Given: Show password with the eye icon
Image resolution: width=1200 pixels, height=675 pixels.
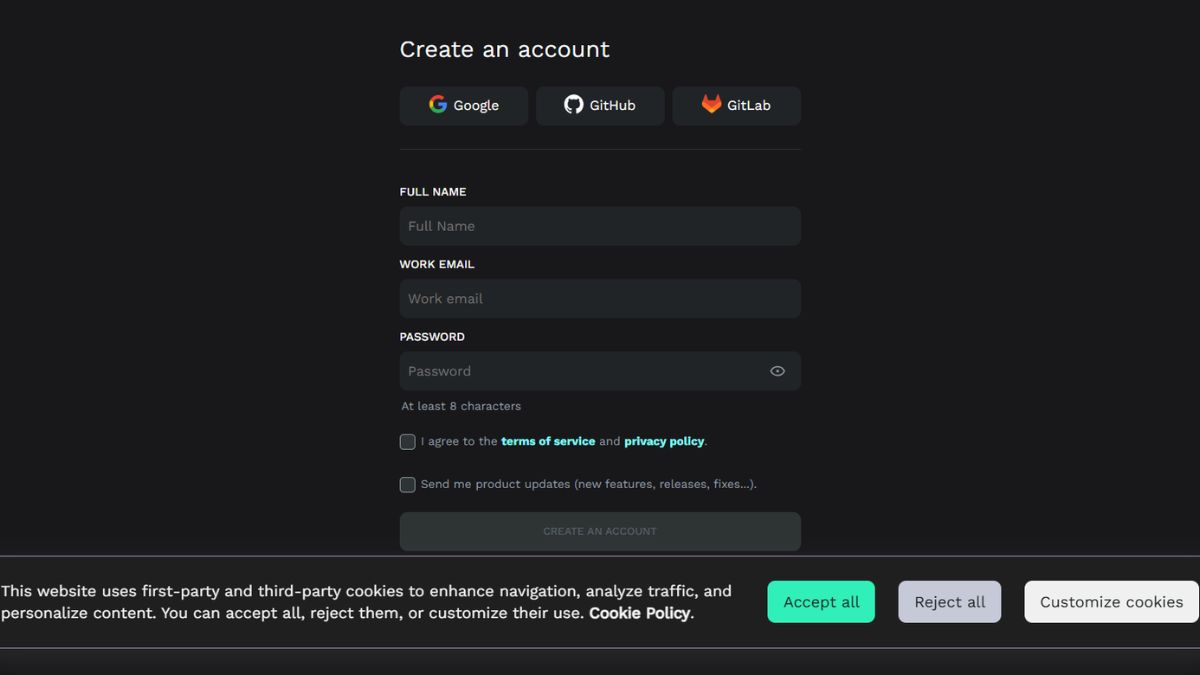Looking at the screenshot, I should (x=777, y=371).
